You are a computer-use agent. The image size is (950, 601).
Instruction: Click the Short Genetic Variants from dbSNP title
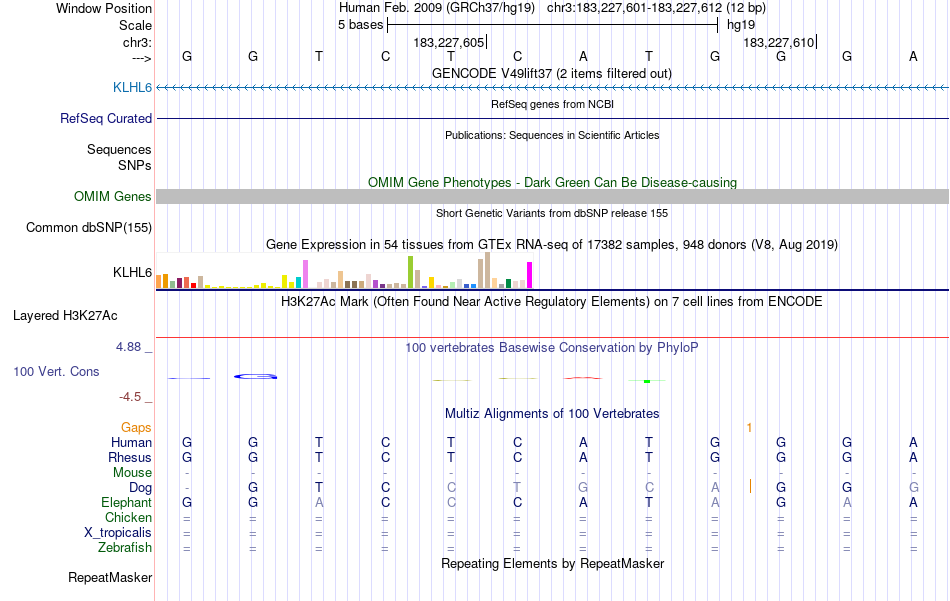click(552, 213)
